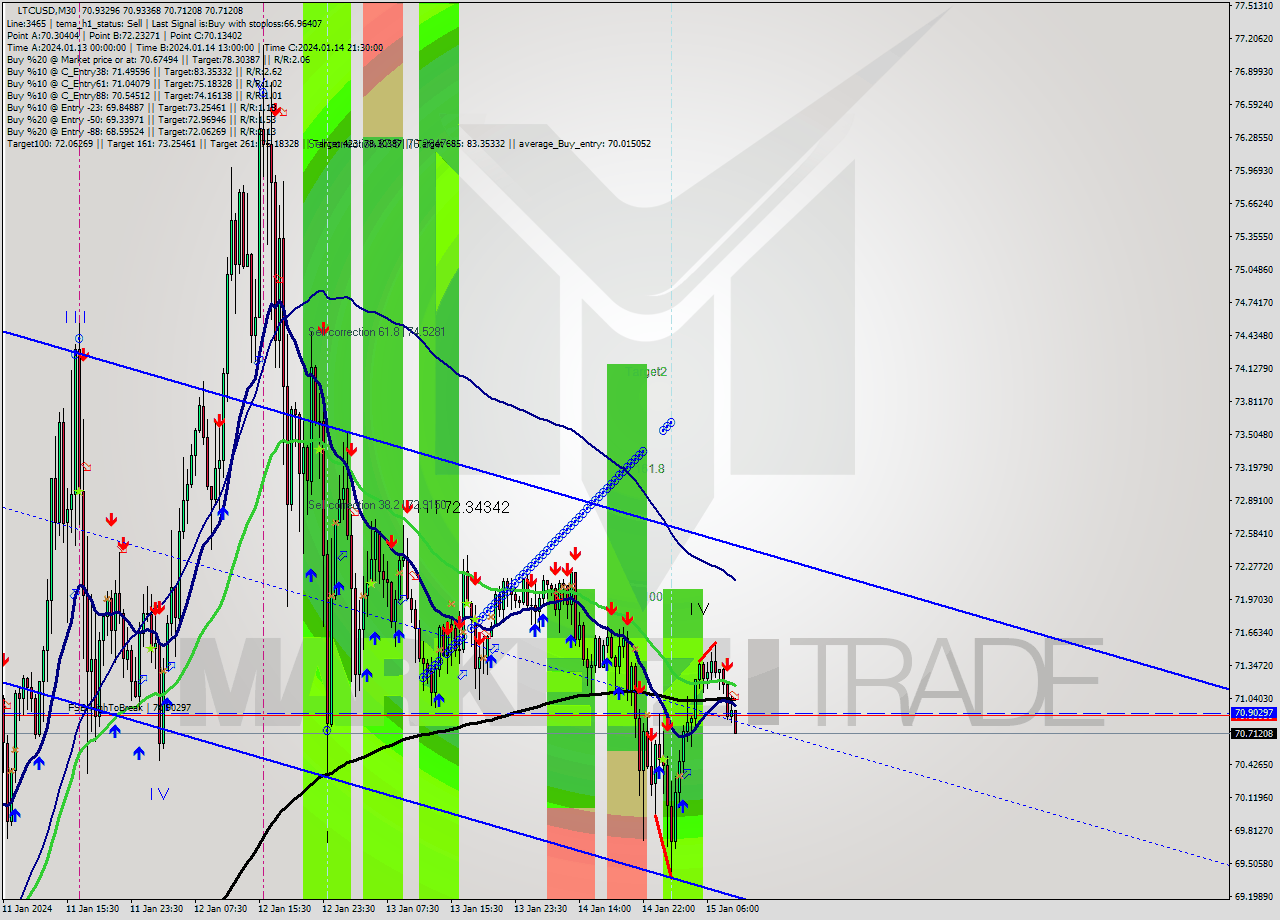
Task: Click the 'average_Buy_entry: 70.015052' text
Action: 584,144
